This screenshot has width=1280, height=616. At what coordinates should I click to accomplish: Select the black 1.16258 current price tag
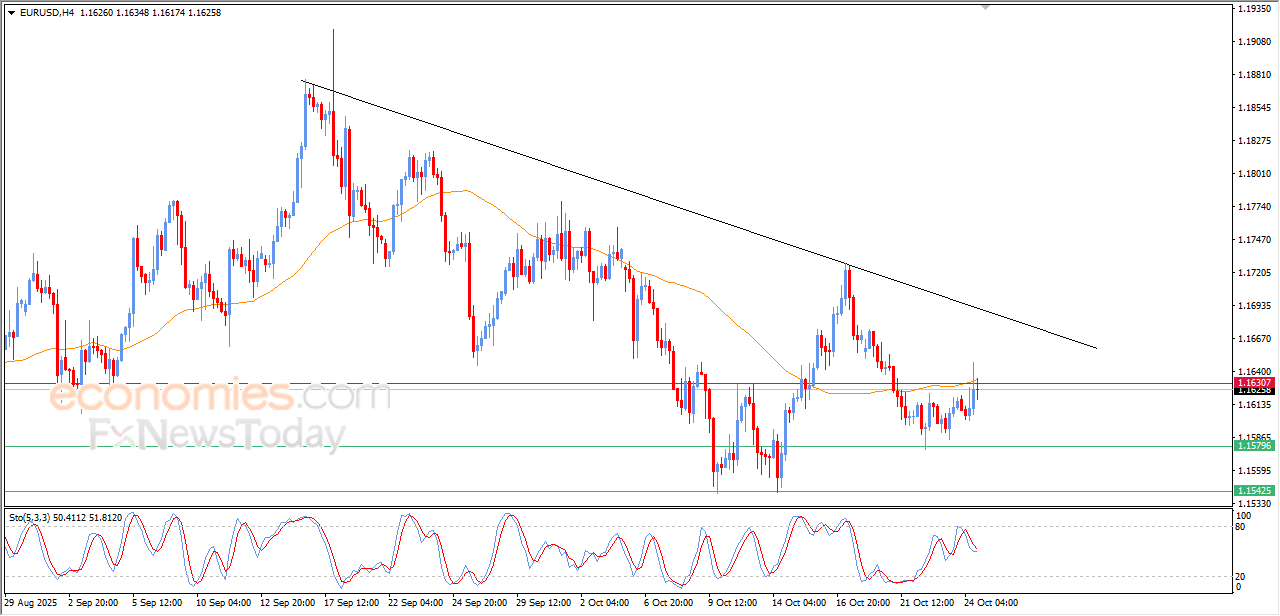1252,391
